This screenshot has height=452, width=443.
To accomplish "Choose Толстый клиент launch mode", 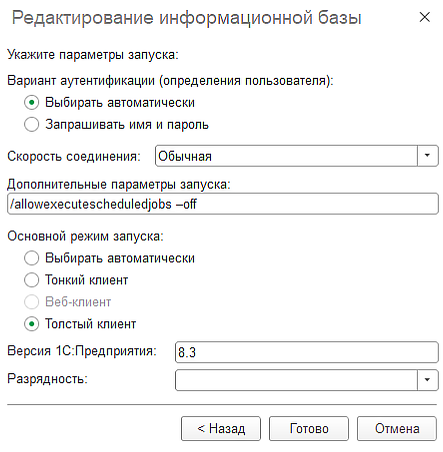I will pos(32,324).
